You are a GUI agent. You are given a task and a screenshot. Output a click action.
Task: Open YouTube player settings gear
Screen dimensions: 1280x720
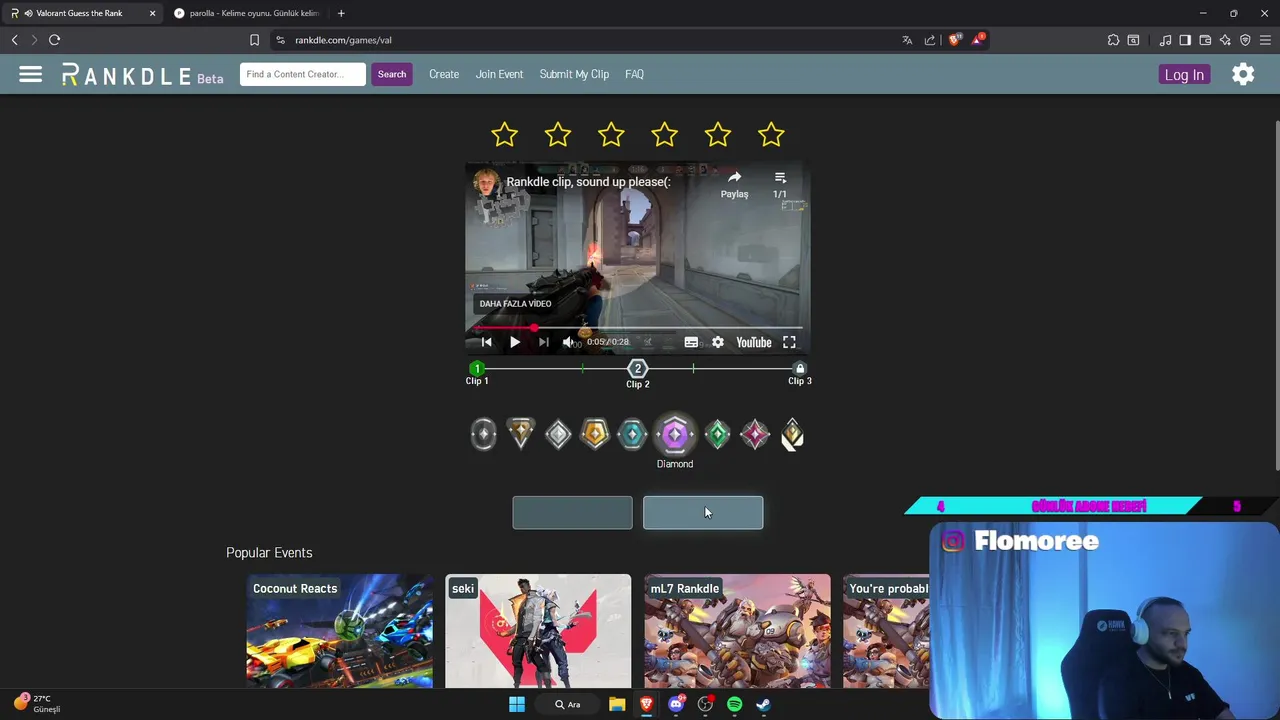pyautogui.click(x=718, y=342)
